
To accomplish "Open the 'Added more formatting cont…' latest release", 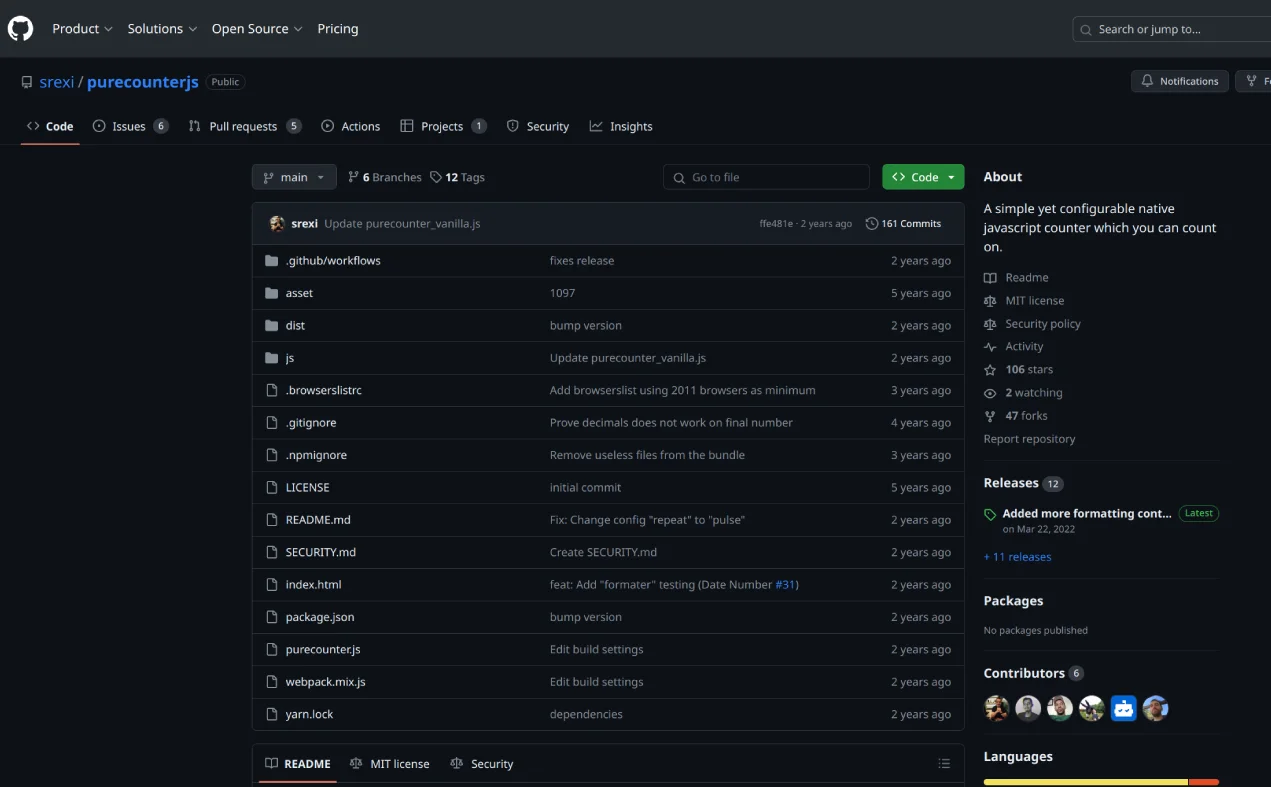I will tap(1086, 513).
